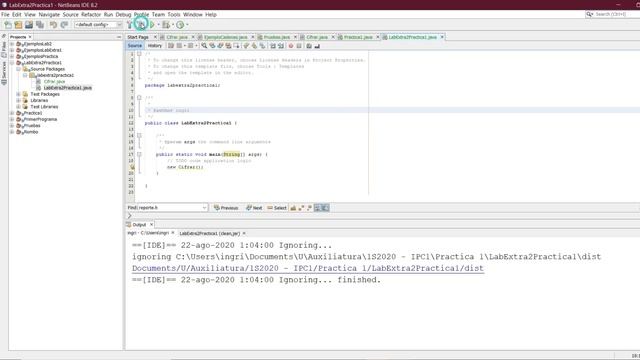Click the Profile Project toolbar icon
This screenshot has width=640, height=360.
180,25
